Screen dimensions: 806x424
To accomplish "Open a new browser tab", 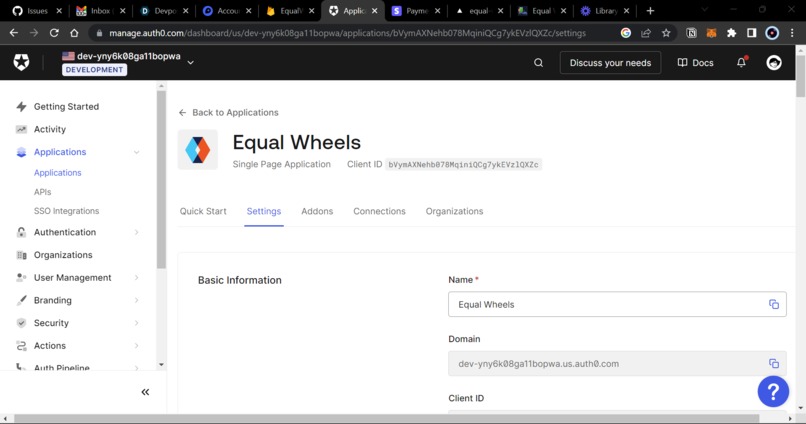I will coord(650,11).
